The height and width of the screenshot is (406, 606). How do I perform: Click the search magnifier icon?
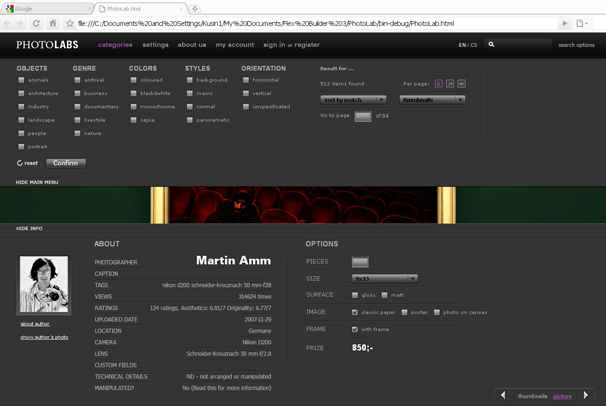tap(493, 45)
